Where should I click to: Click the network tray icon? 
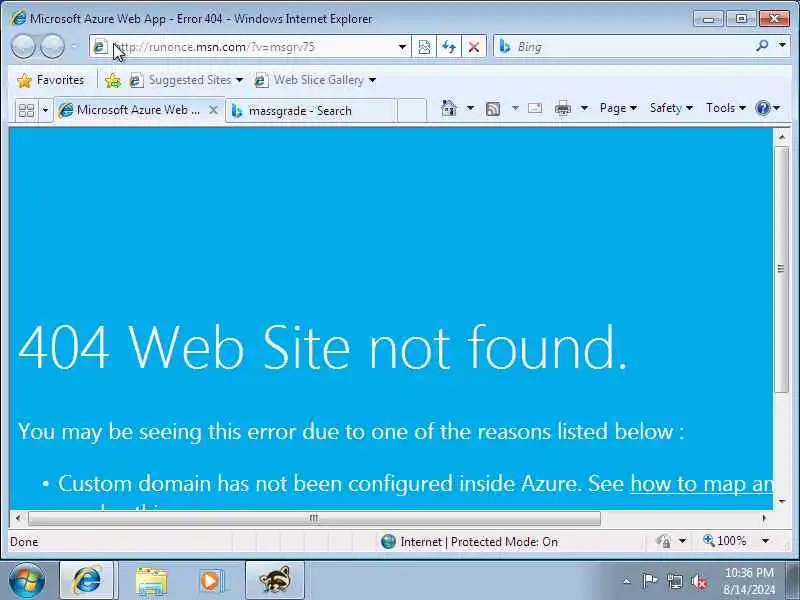pos(674,581)
